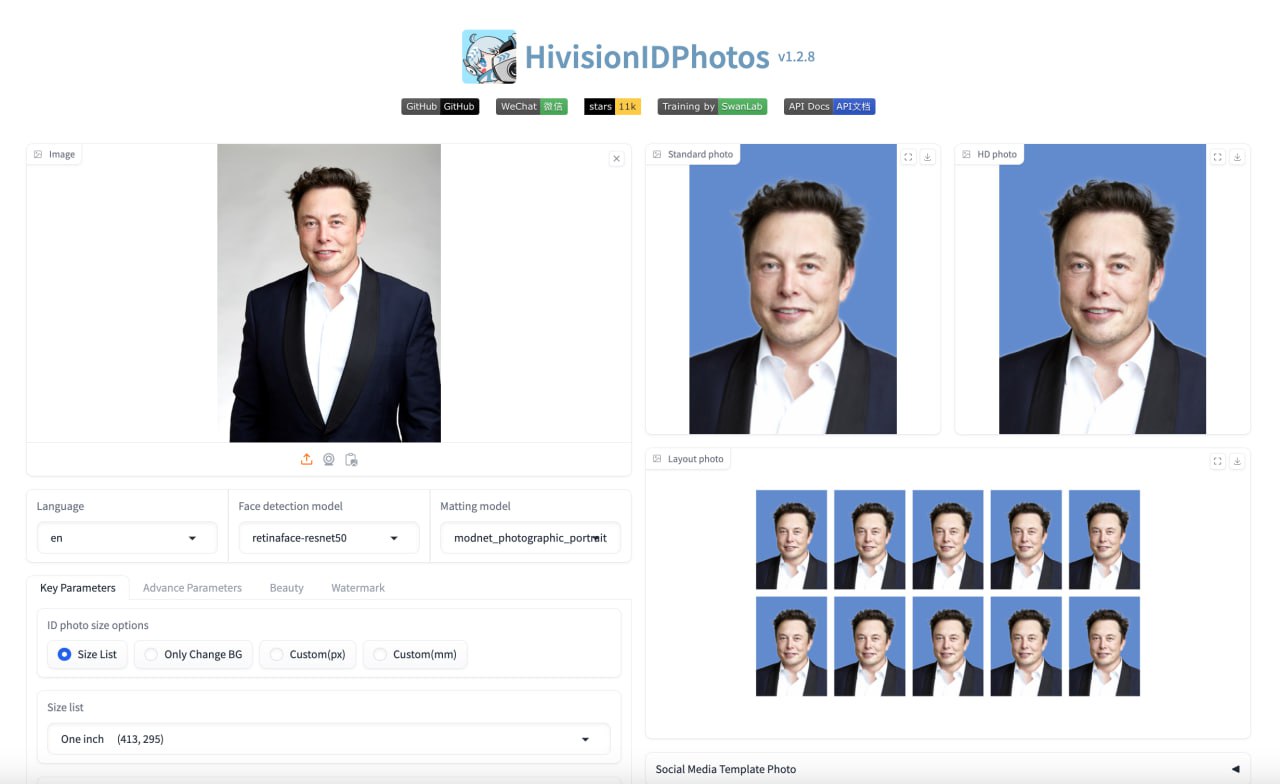Open the GitHub badge link
This screenshot has height=784, width=1280.
click(440, 106)
